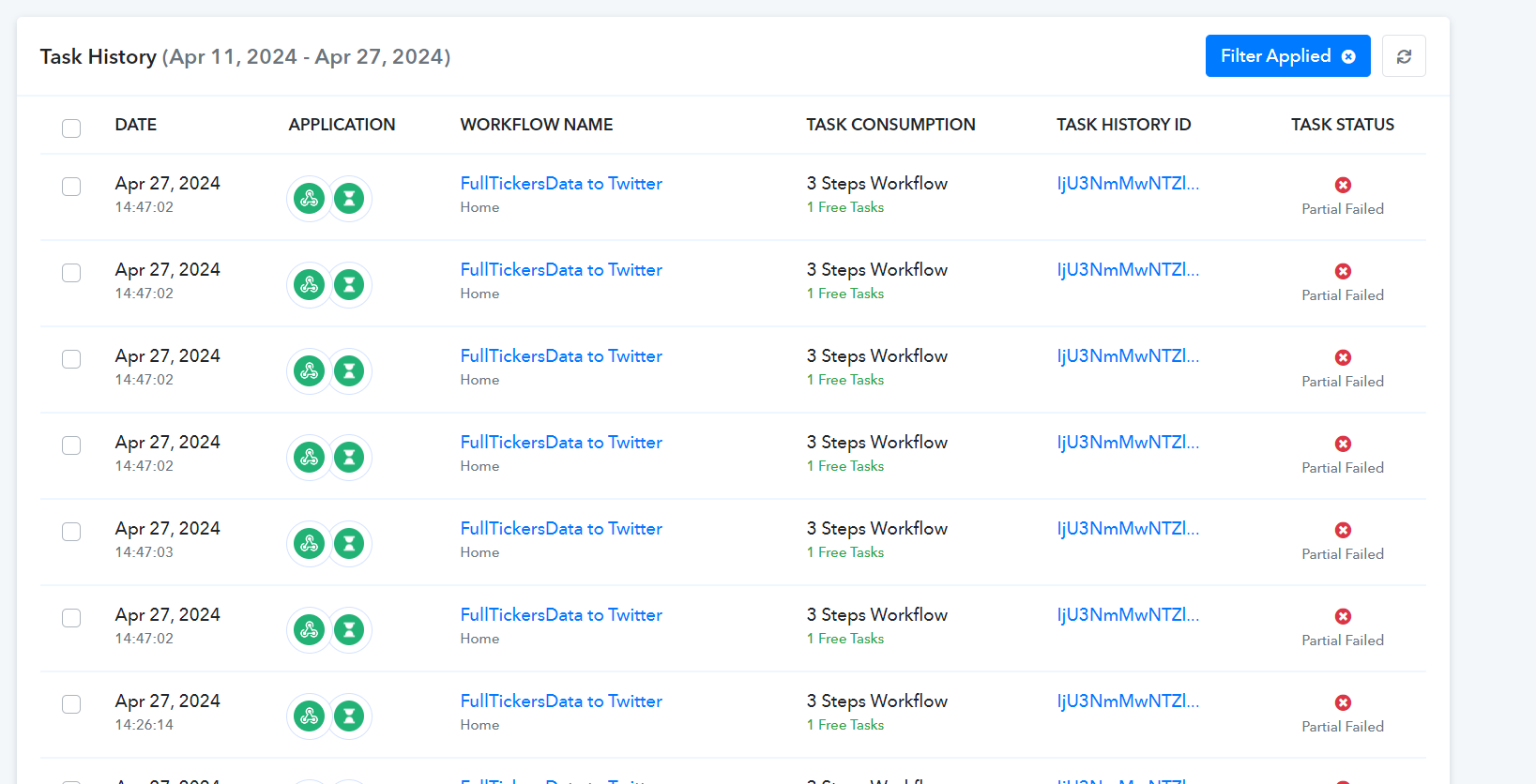Click the webhook app icon in the sixth row
Screen dimensions: 1536x784
pos(309,630)
